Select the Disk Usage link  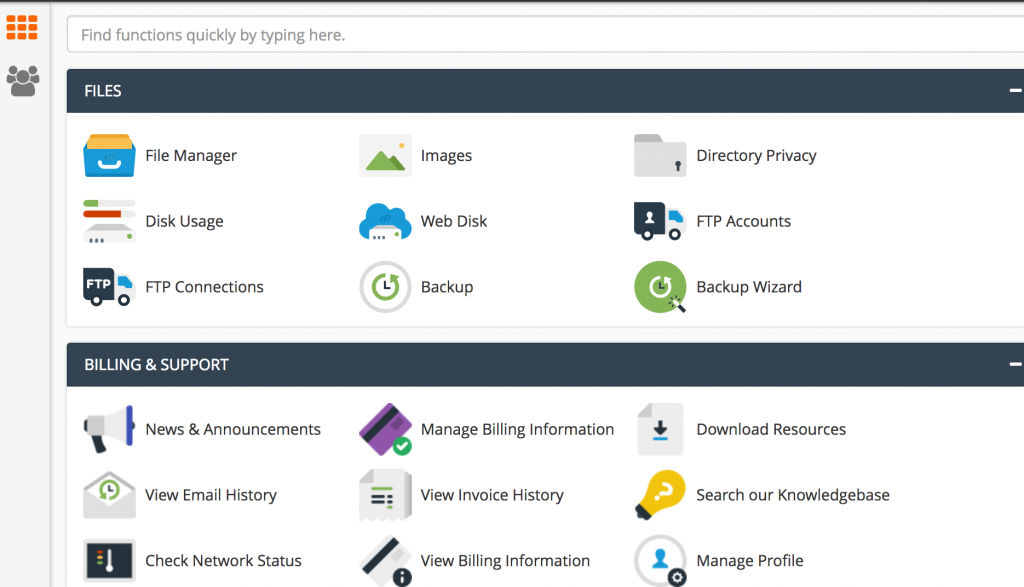(184, 221)
